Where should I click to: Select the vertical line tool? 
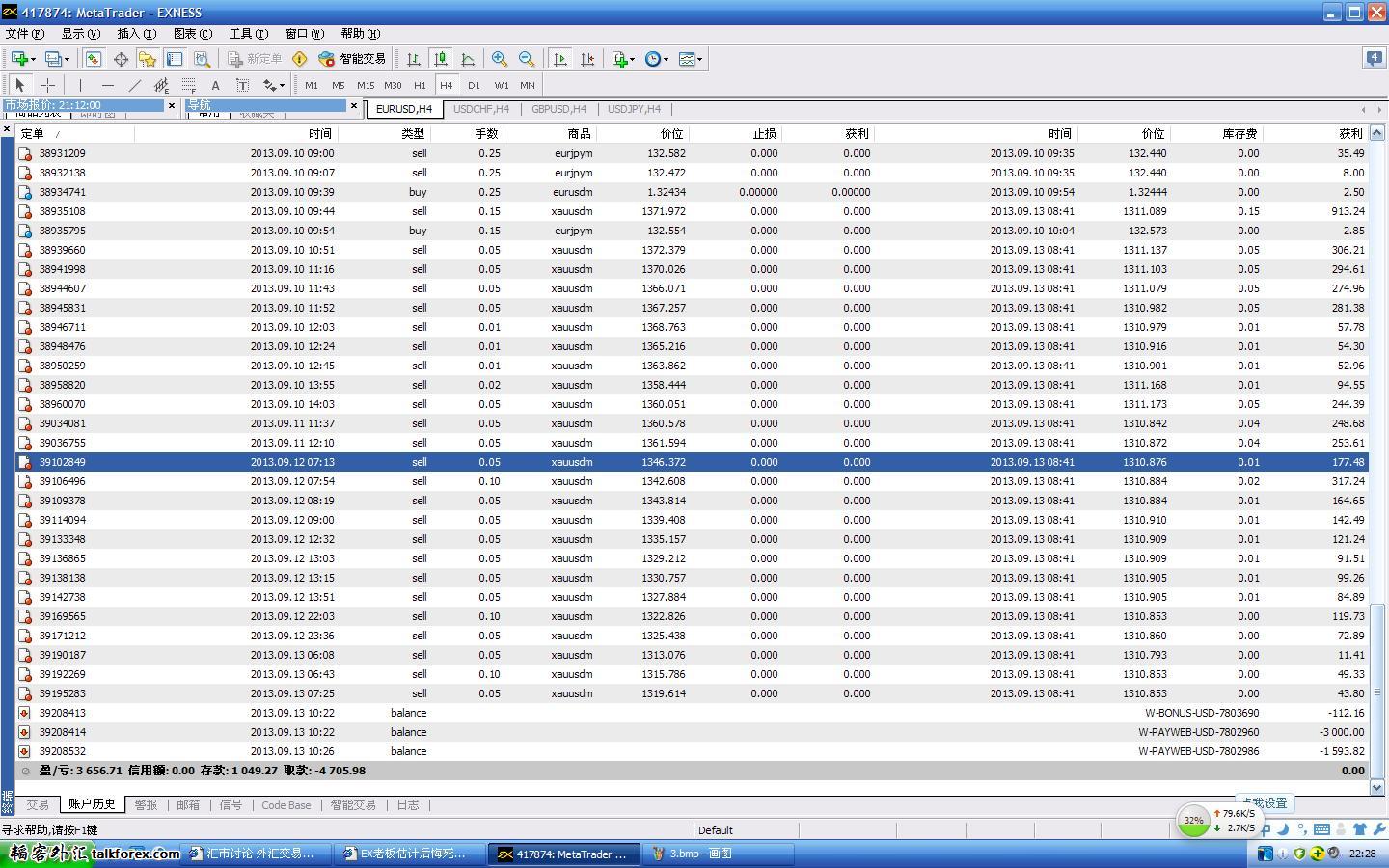80,85
